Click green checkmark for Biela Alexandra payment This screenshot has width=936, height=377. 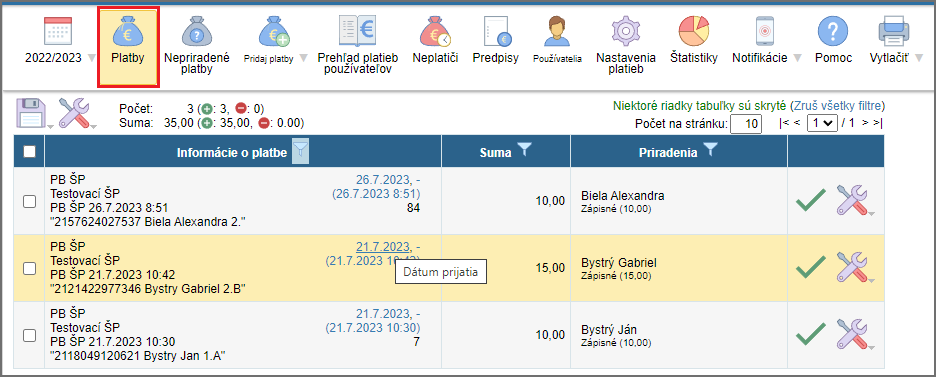click(811, 200)
